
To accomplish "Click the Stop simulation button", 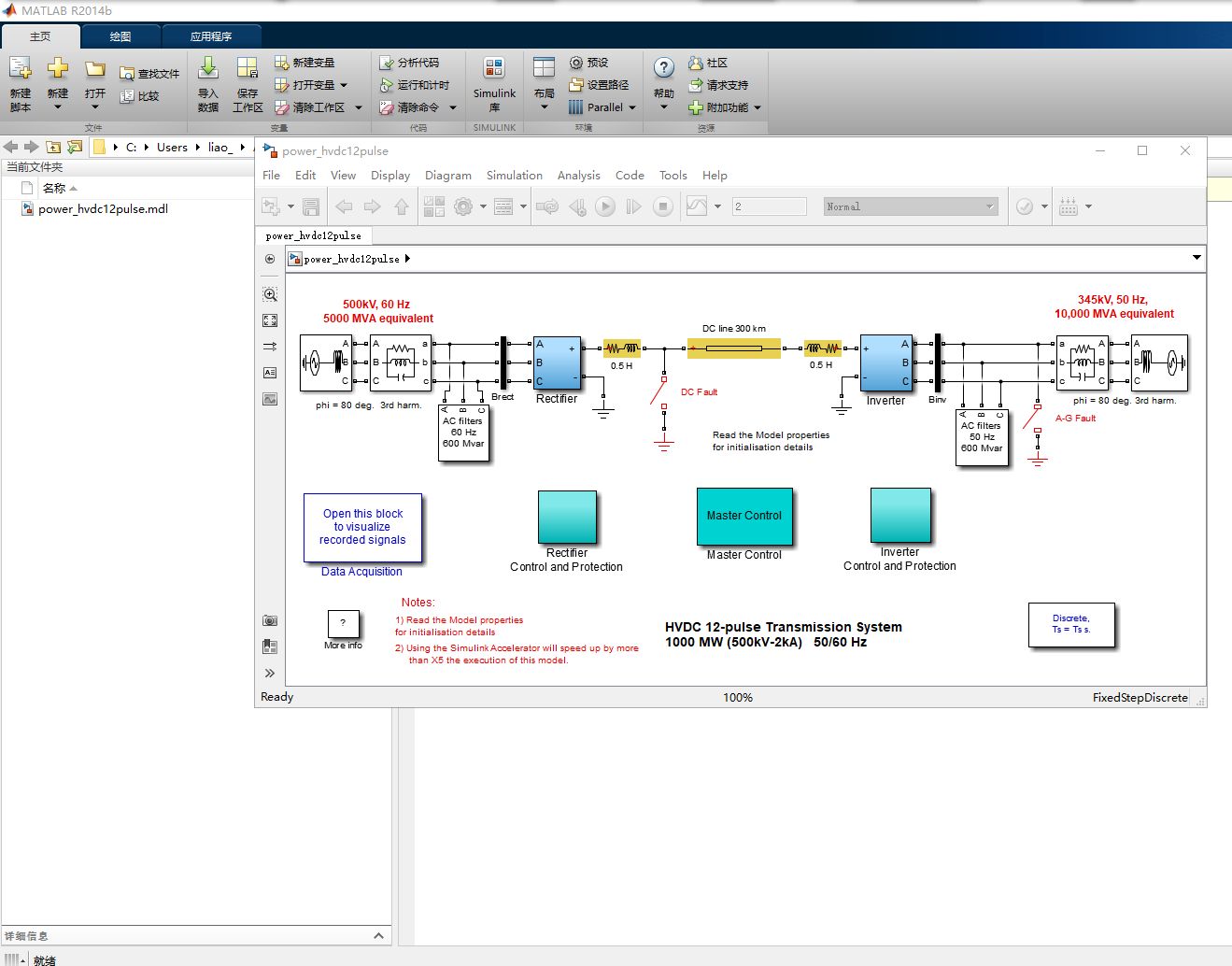I will 663,206.
